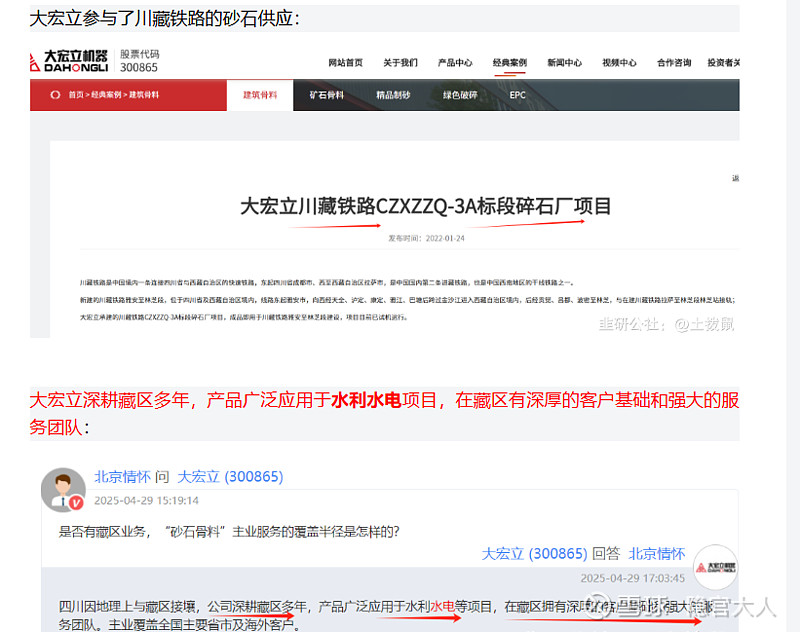Click stock code 300865 in the header
Image resolution: width=800 pixels, height=632 pixels.
click(x=139, y=67)
